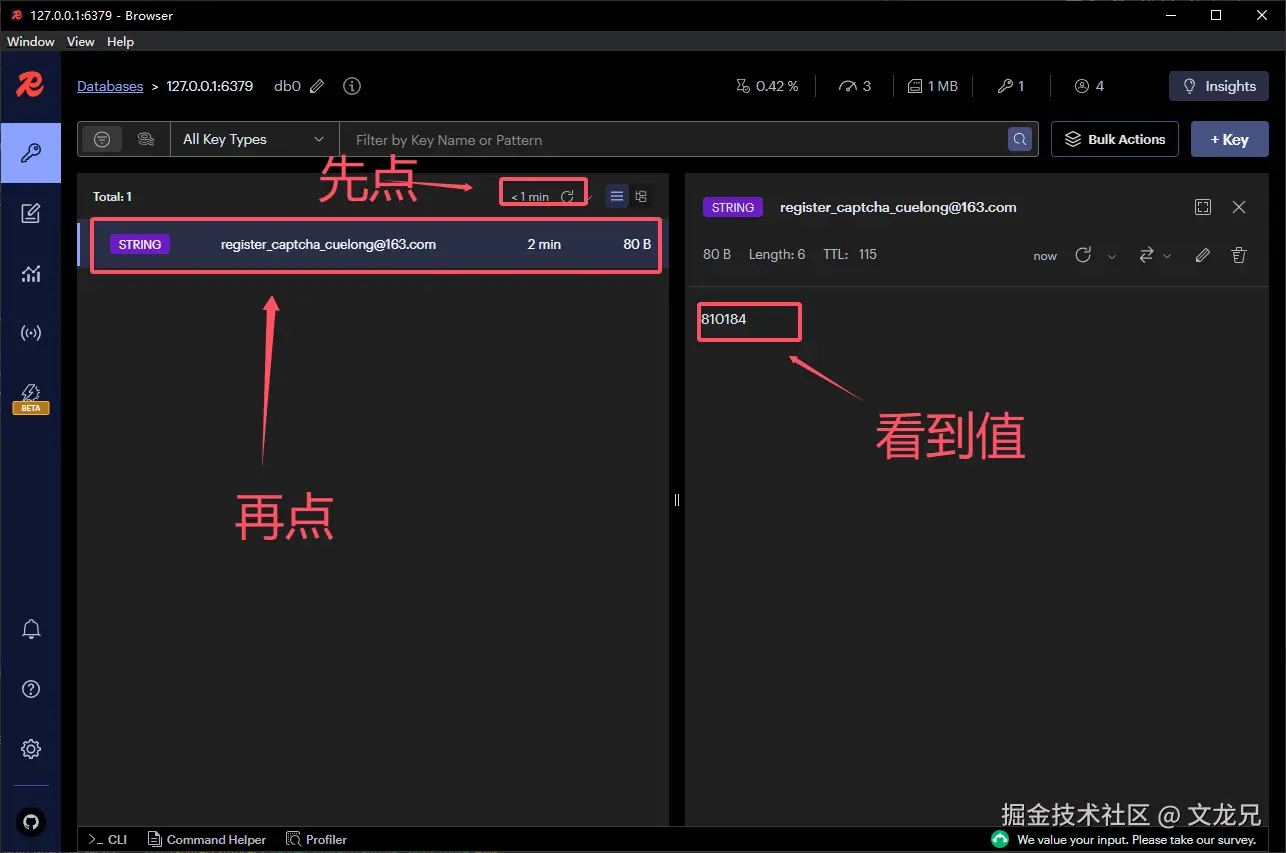Click the 1 MB memory indicator
Viewport: 1286px width, 853px height.
(x=932, y=86)
